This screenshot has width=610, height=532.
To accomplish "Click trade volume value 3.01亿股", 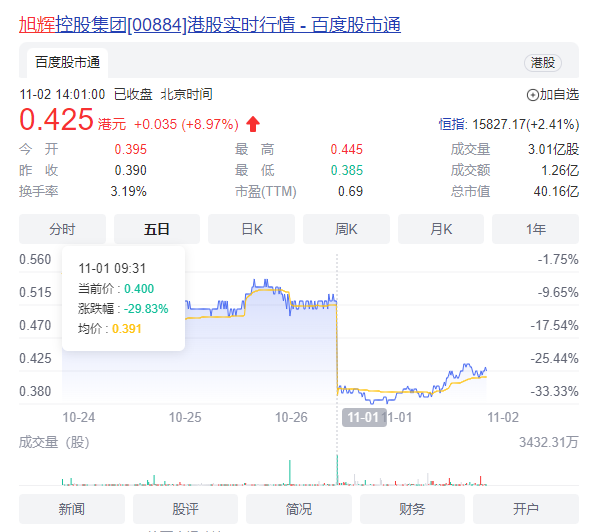I will tap(553, 149).
